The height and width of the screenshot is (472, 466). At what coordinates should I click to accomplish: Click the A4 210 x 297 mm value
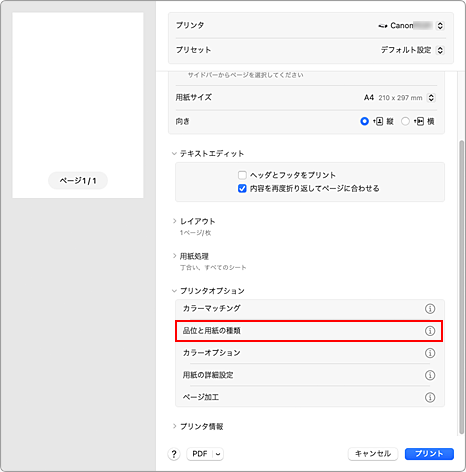tap(393, 98)
